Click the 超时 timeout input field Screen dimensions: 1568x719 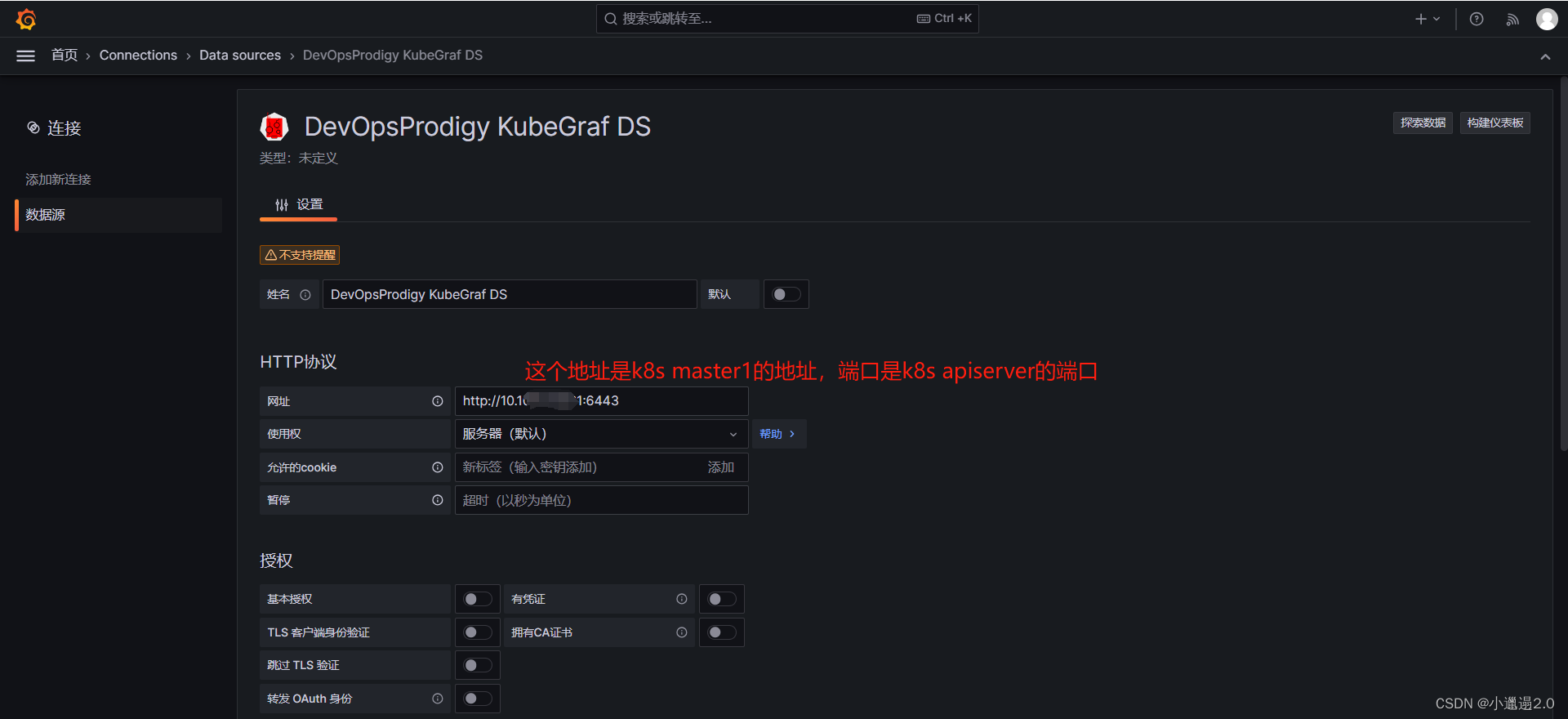tap(601, 500)
